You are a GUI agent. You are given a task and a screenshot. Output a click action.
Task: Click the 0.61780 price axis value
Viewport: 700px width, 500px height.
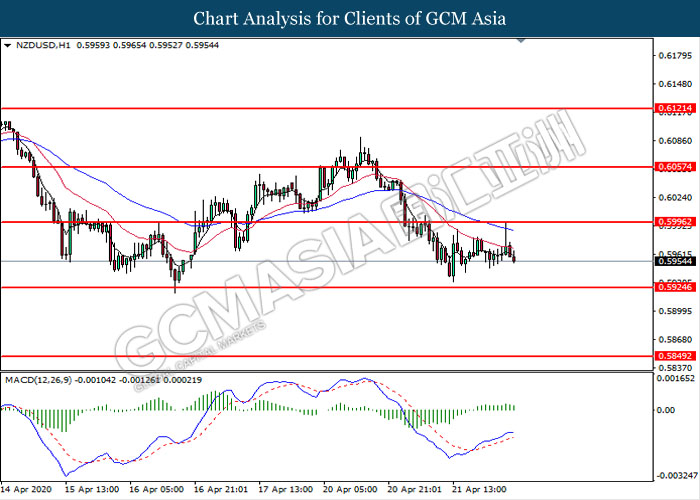point(670,55)
